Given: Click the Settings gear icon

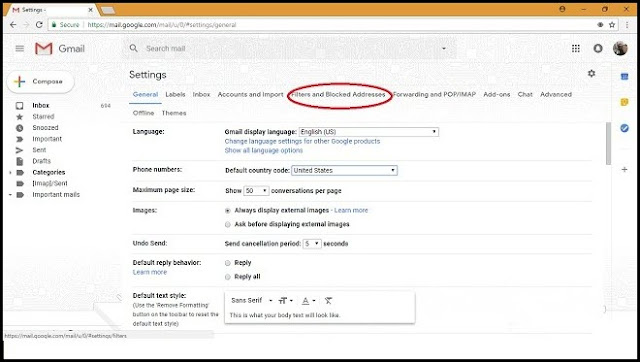Looking at the screenshot, I should point(591,73).
